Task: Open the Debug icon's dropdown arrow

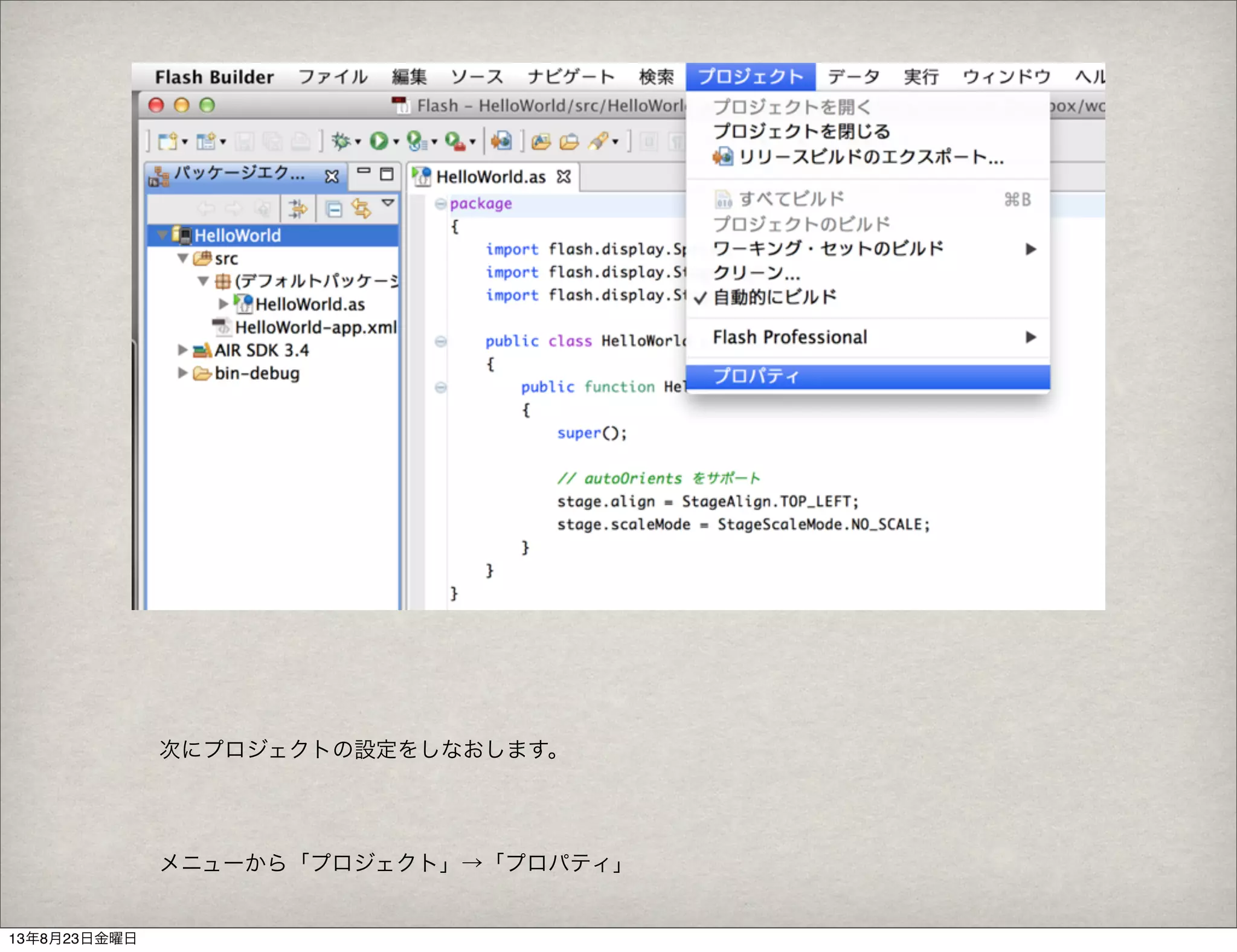Action: (x=358, y=142)
